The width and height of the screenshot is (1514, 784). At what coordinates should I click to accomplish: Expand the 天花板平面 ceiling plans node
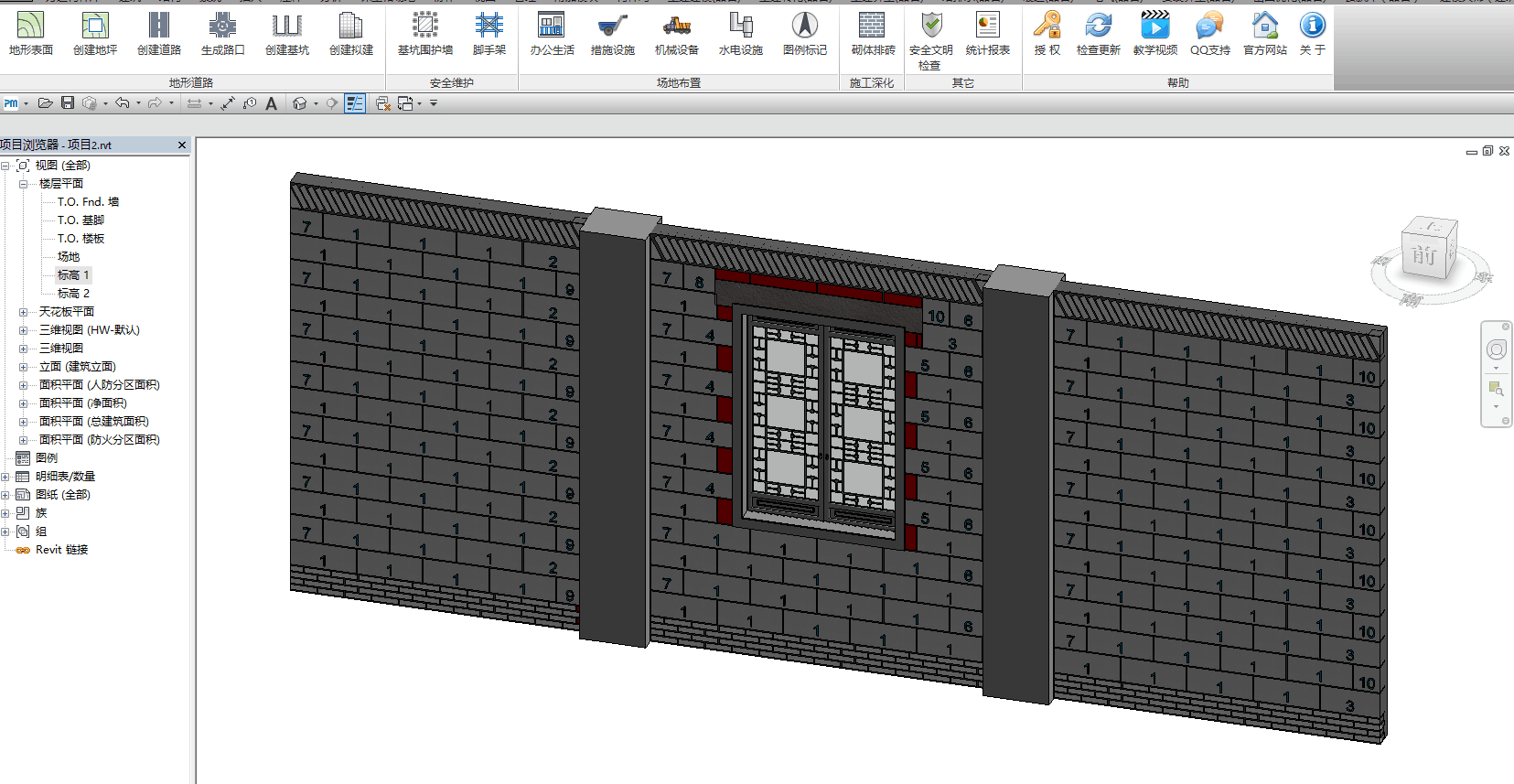pyautogui.click(x=23, y=312)
